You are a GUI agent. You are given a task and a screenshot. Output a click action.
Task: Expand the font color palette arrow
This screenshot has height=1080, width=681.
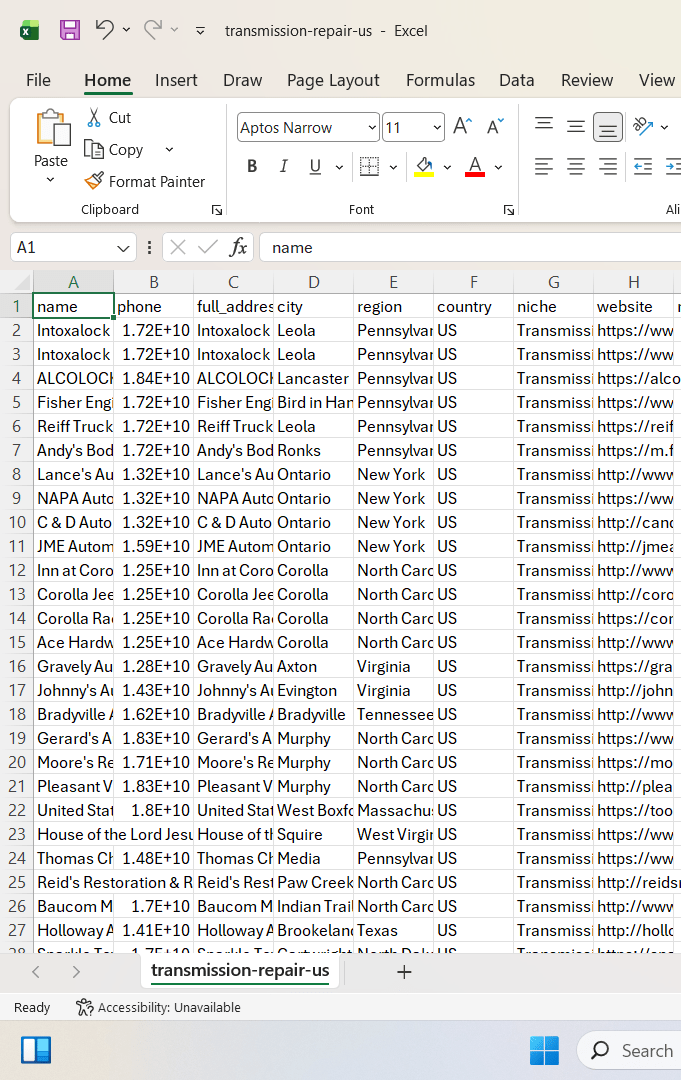(x=499, y=167)
